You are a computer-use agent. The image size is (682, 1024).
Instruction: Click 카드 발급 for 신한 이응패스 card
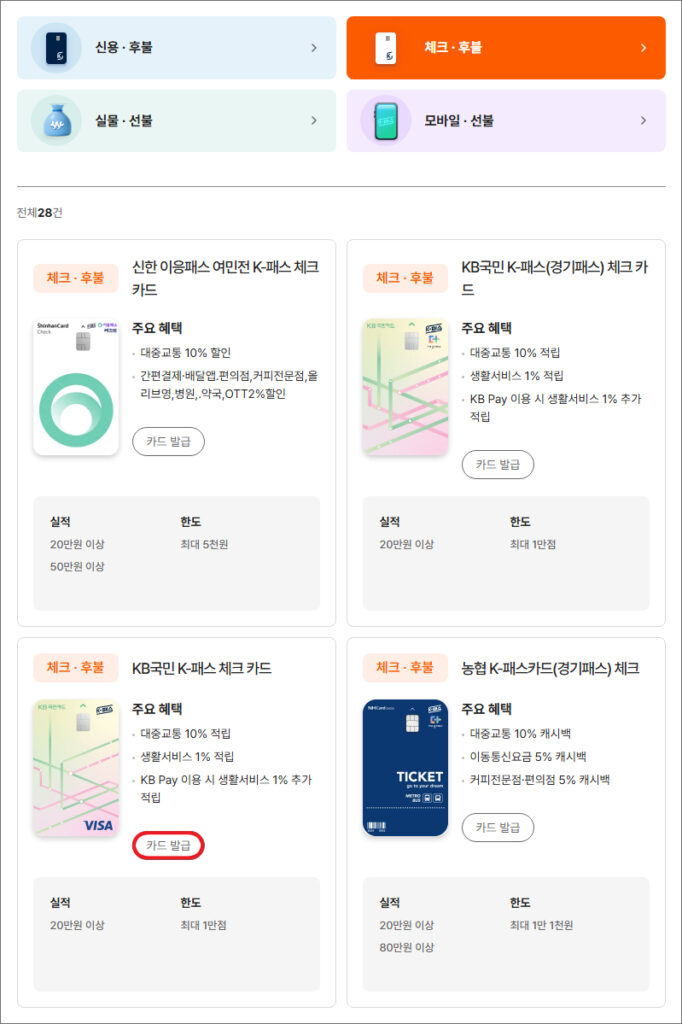tap(168, 441)
